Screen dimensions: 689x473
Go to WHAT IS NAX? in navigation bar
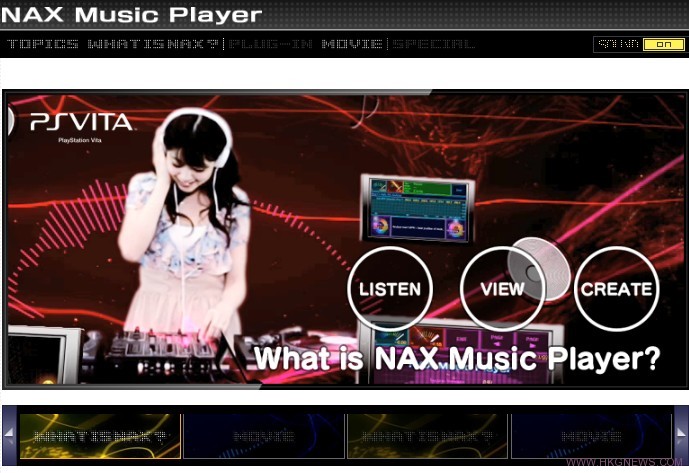point(153,44)
